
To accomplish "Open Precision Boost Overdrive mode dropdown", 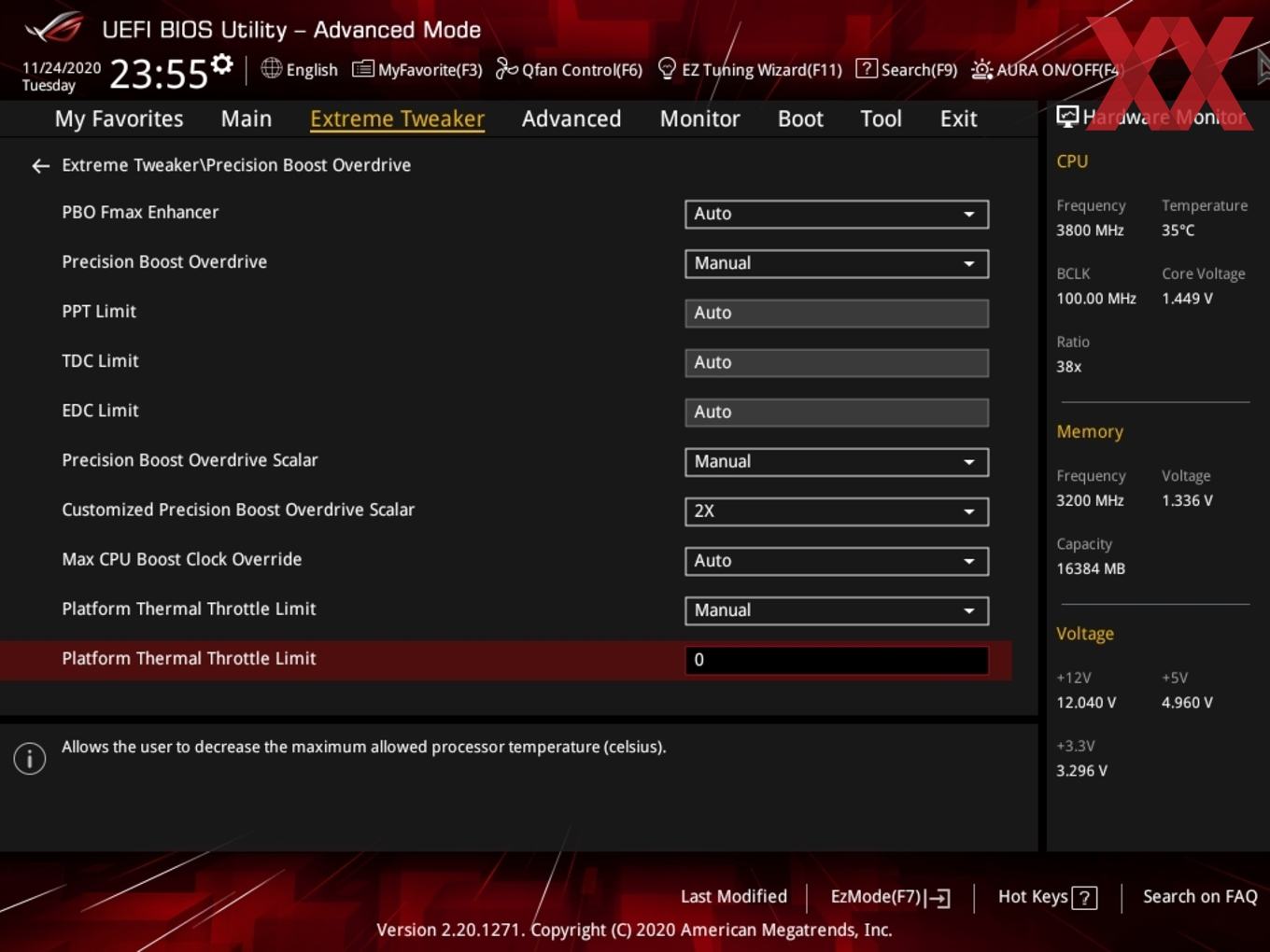I will point(837,263).
